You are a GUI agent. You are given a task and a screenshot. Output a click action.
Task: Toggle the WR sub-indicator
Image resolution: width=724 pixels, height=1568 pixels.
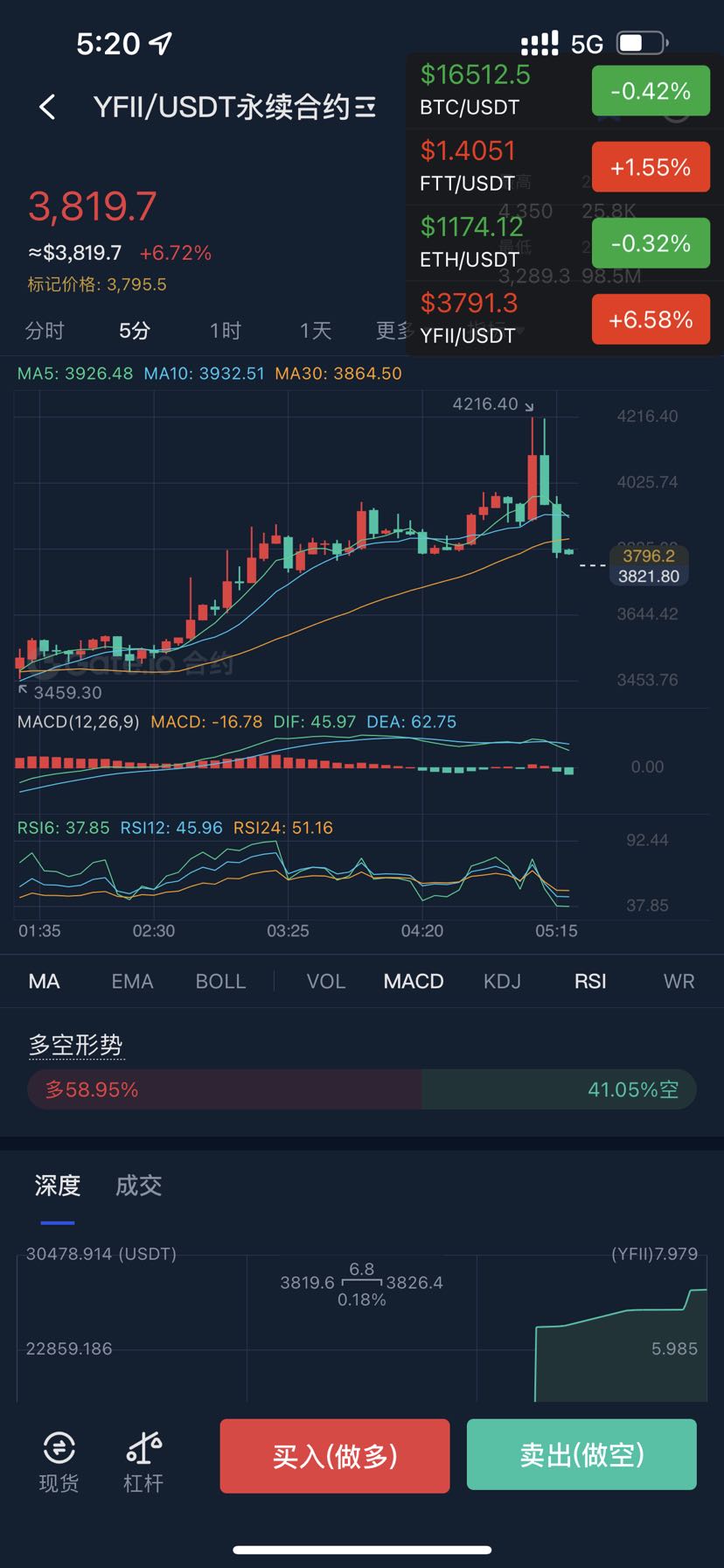click(x=679, y=981)
